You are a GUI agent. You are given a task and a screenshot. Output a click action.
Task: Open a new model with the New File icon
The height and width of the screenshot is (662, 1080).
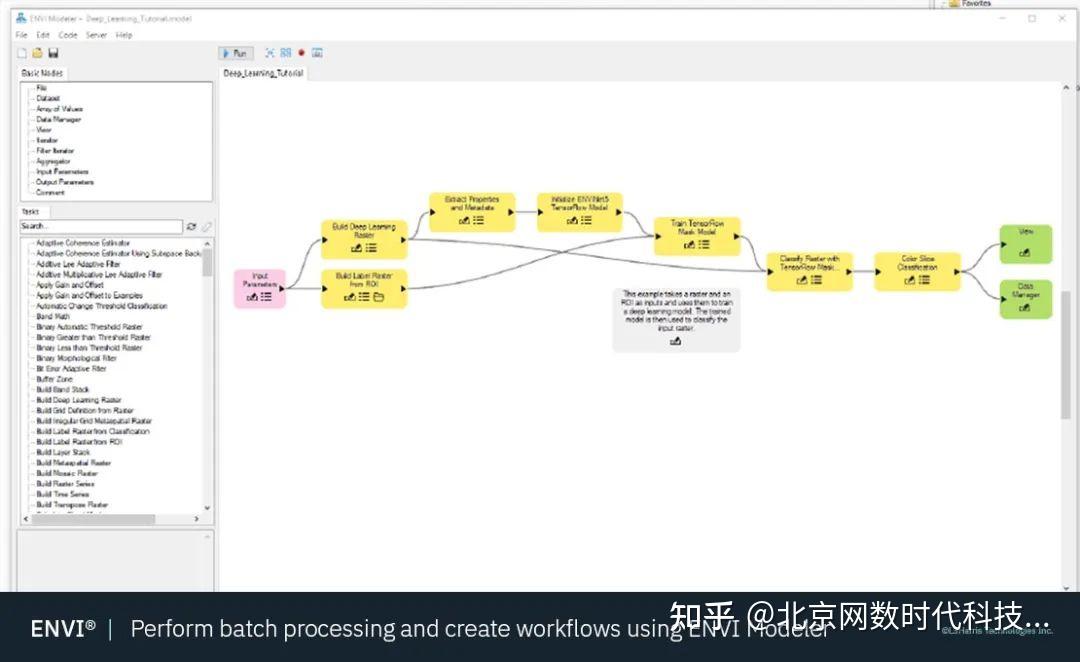tap(19, 53)
